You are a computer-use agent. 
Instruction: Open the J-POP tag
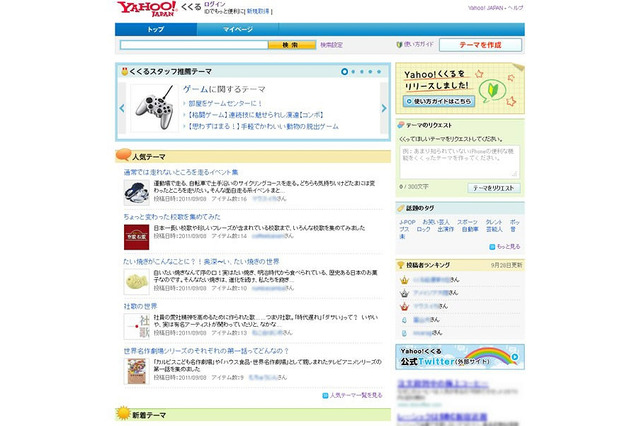407,222
